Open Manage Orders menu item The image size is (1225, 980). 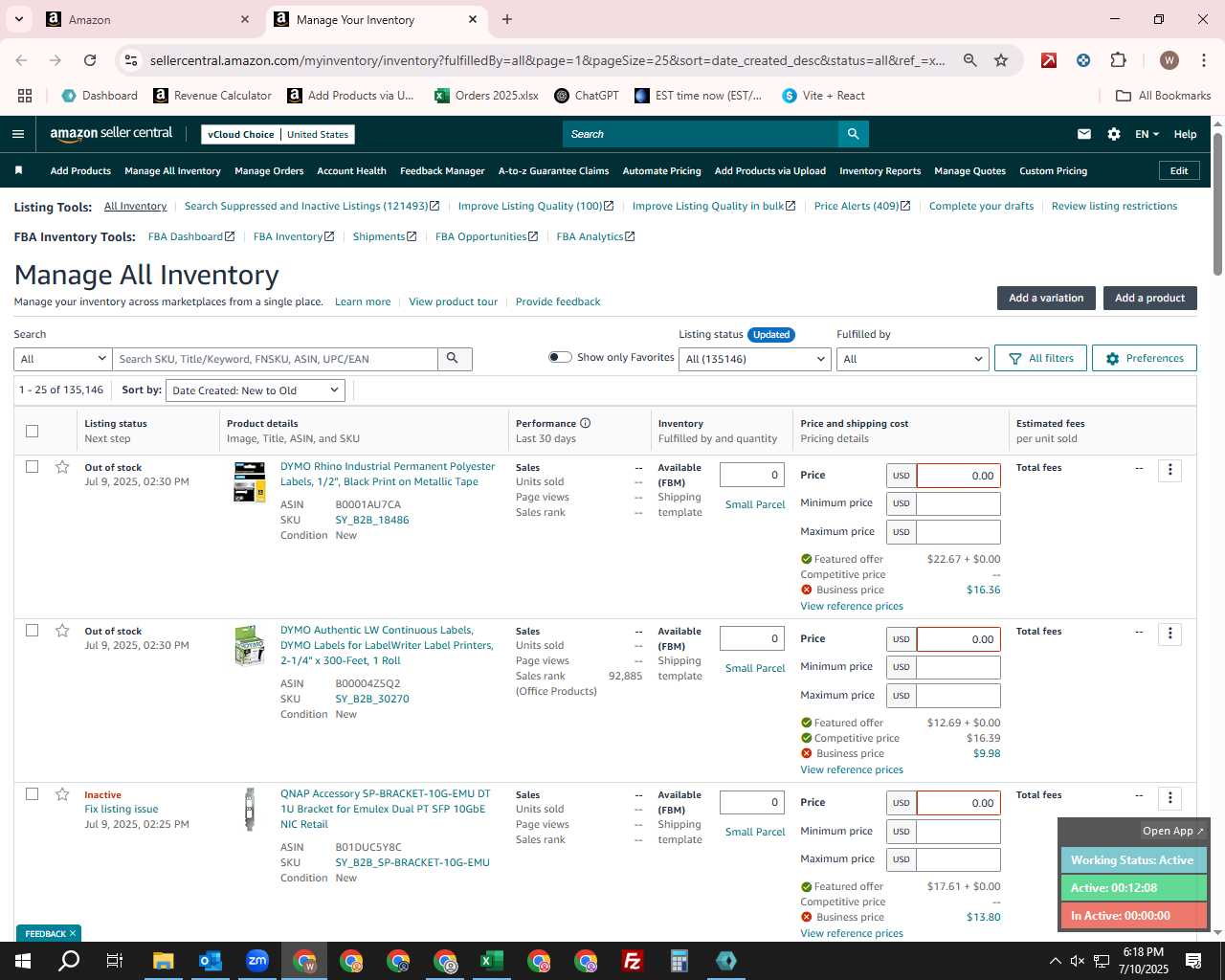[269, 170]
